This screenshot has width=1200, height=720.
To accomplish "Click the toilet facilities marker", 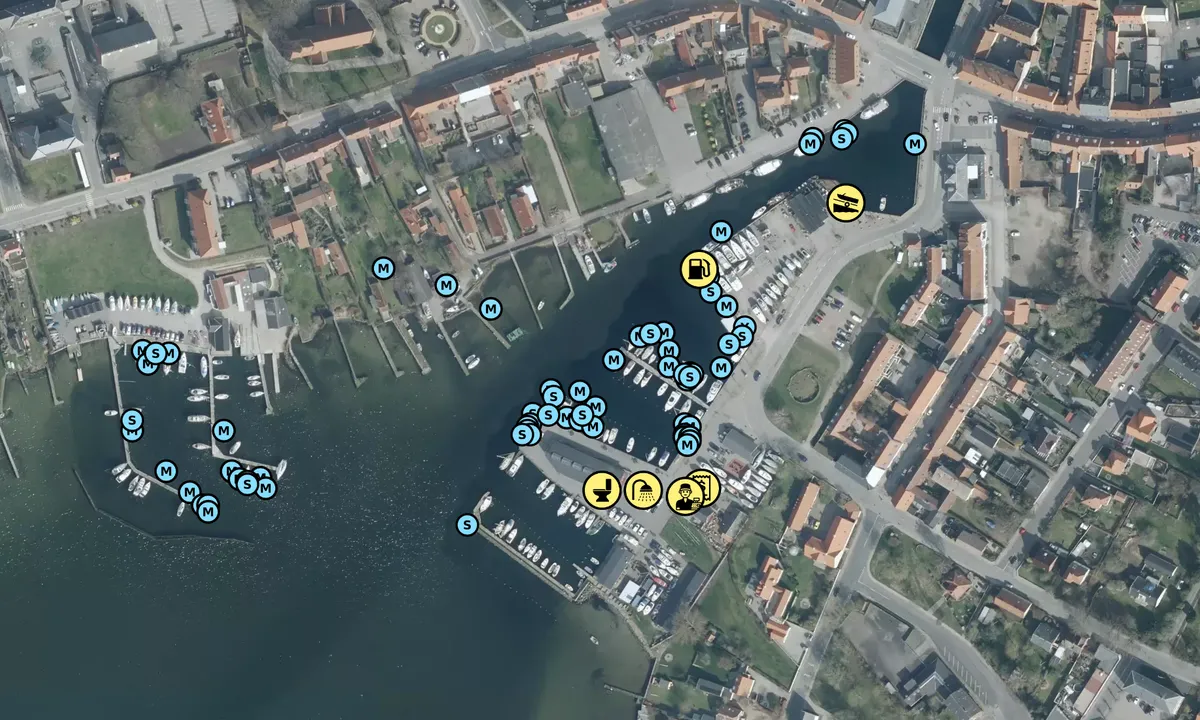I will 604,489.
